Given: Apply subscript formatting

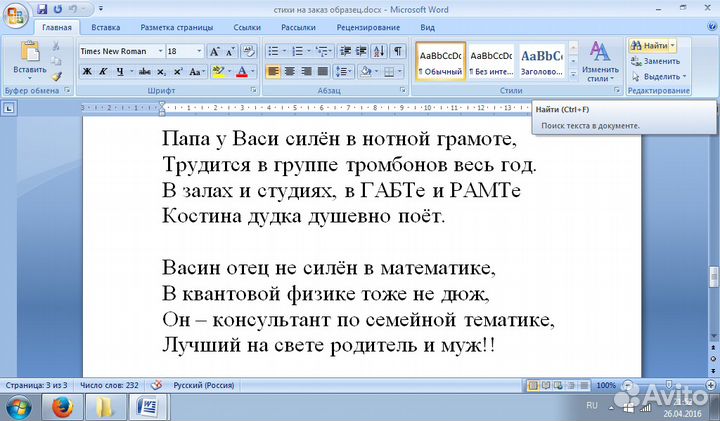Looking at the screenshot, I should [161, 72].
